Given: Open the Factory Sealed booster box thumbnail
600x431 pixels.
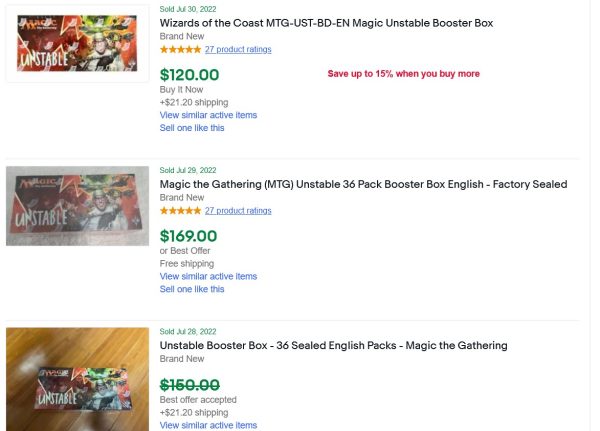Looking at the screenshot, I should pos(77,205).
